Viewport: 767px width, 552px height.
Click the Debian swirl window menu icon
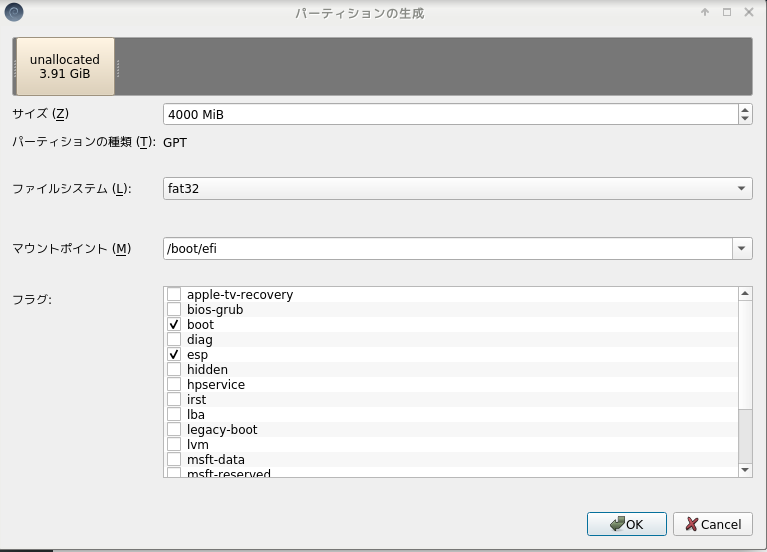tap(13, 13)
